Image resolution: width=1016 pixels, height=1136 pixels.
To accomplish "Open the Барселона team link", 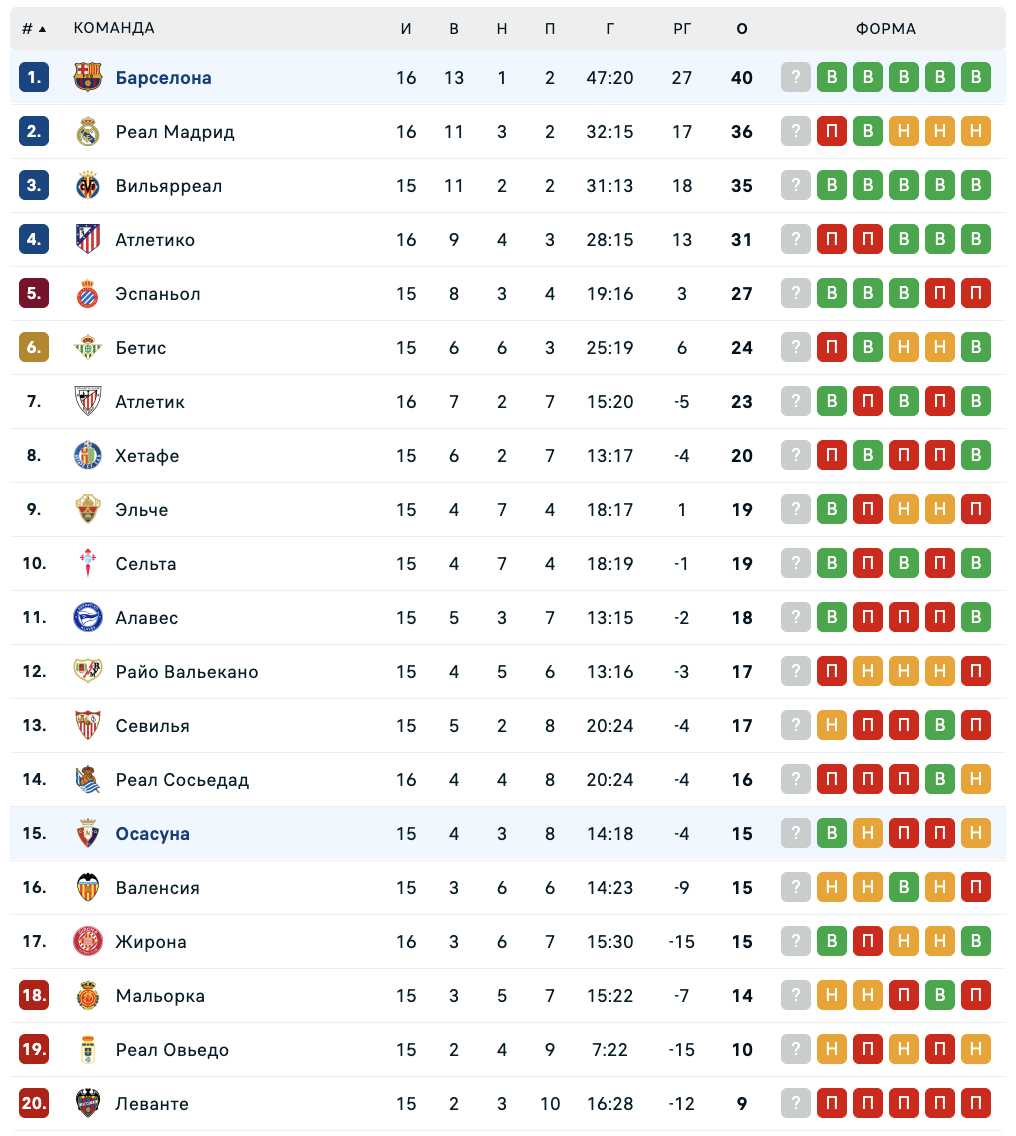I will [163, 78].
